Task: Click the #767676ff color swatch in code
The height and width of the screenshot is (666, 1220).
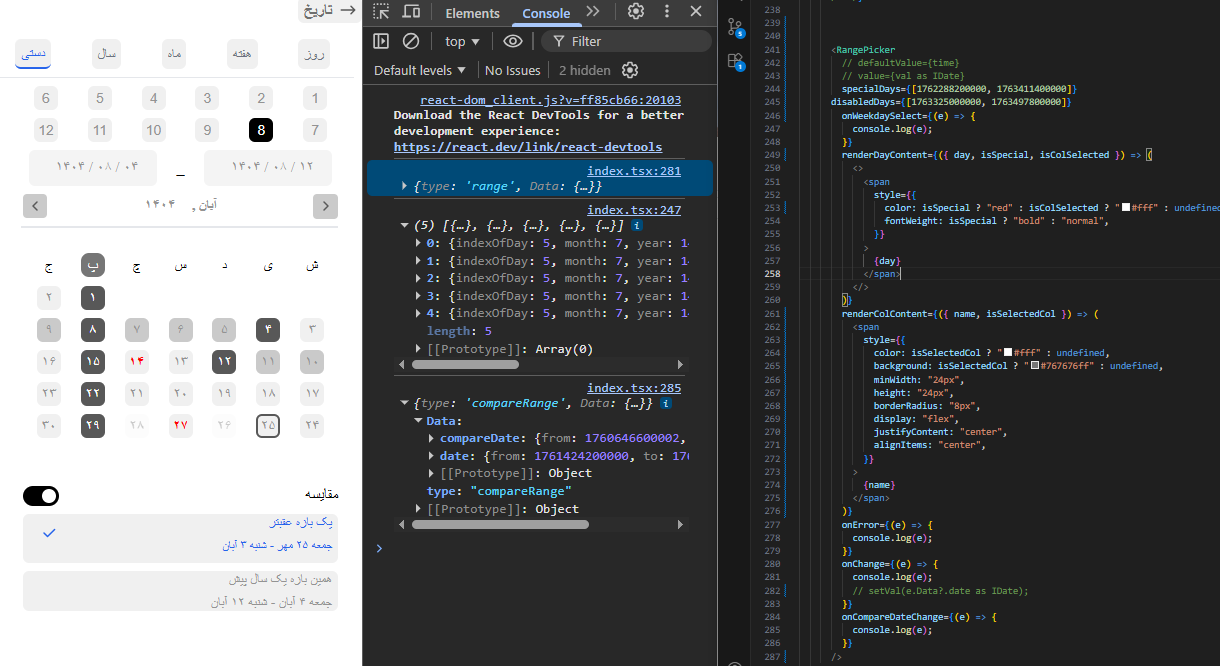Action: pyautogui.click(x=1035, y=366)
